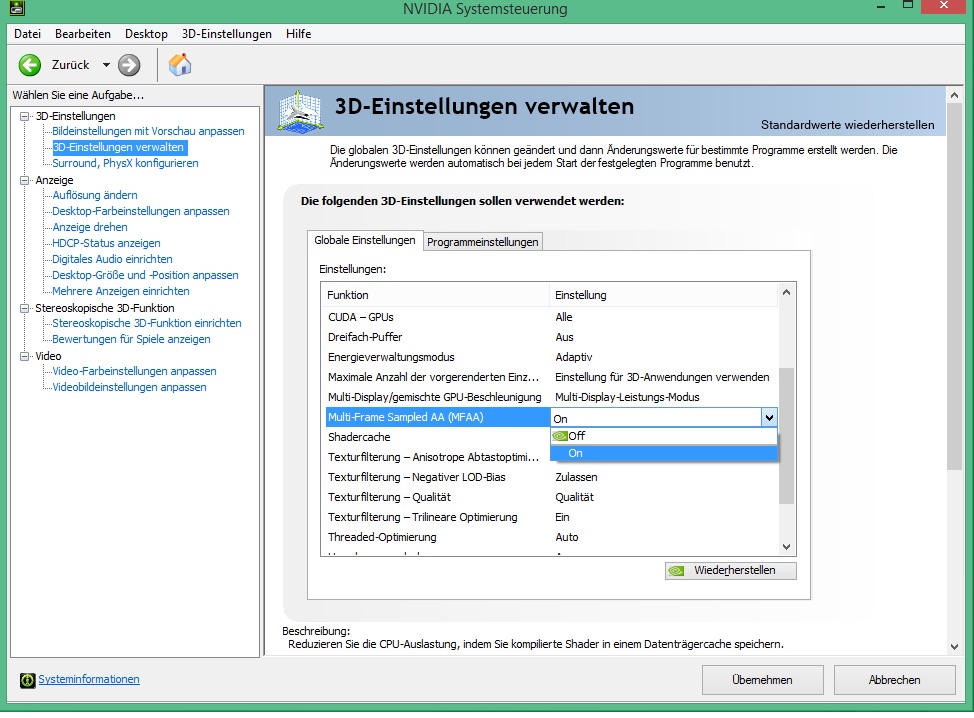Image resolution: width=974 pixels, height=718 pixels.
Task: Open the Desktop menu
Action: pyautogui.click(x=146, y=34)
